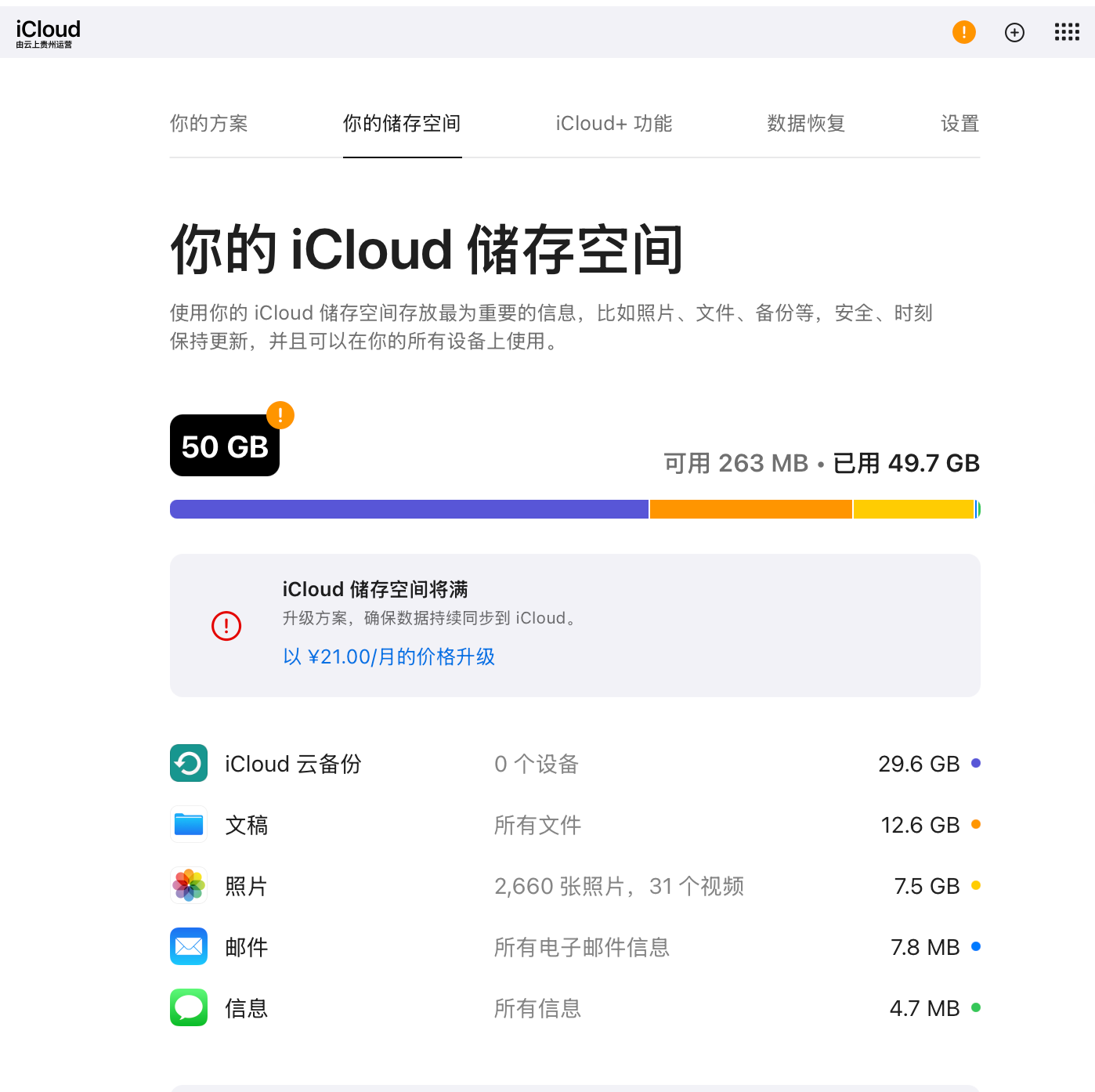Click the 7.5 GB size value
Viewport: 1095px width, 1092px height.
coord(927,886)
